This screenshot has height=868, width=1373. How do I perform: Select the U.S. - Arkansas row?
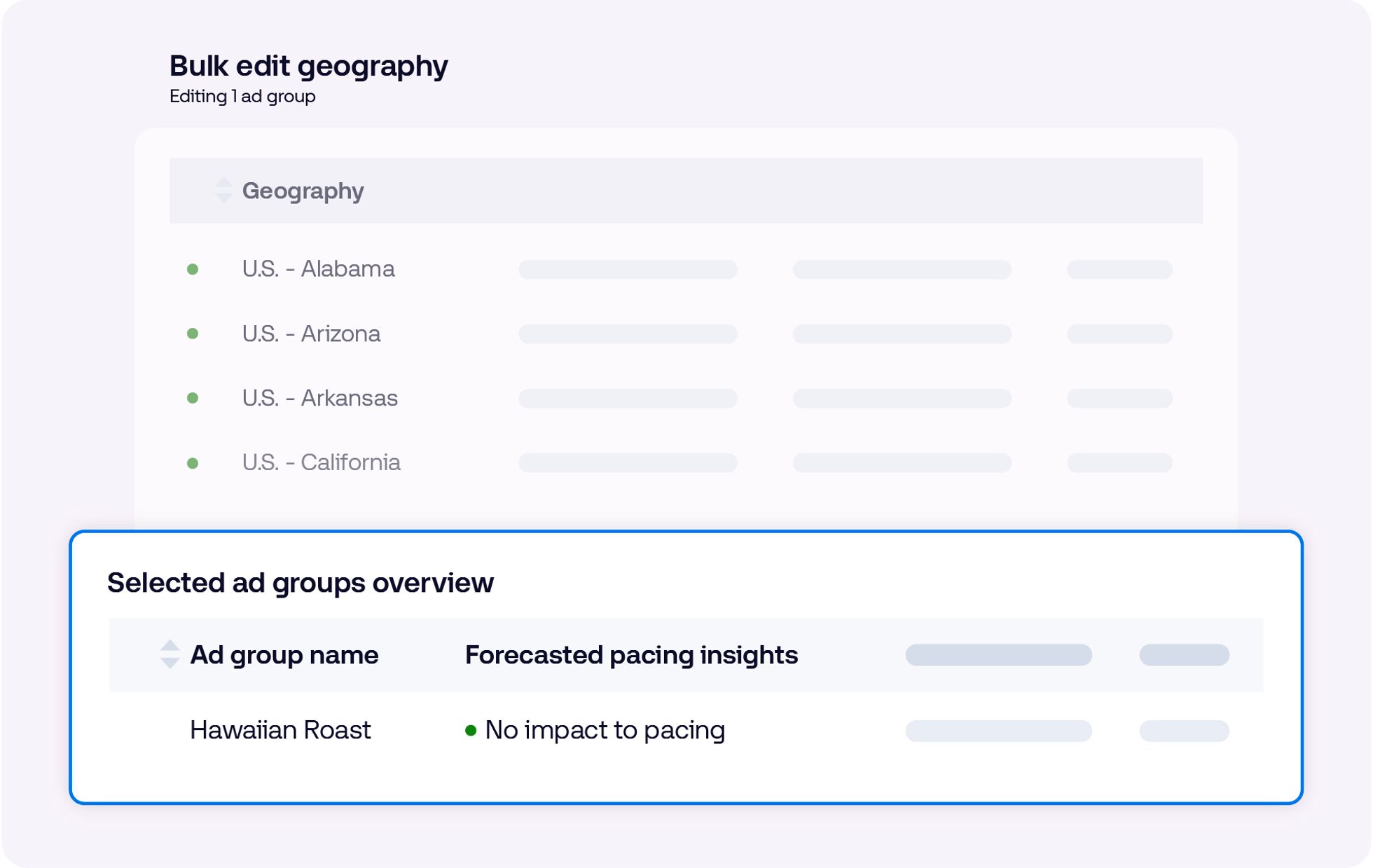(686, 398)
